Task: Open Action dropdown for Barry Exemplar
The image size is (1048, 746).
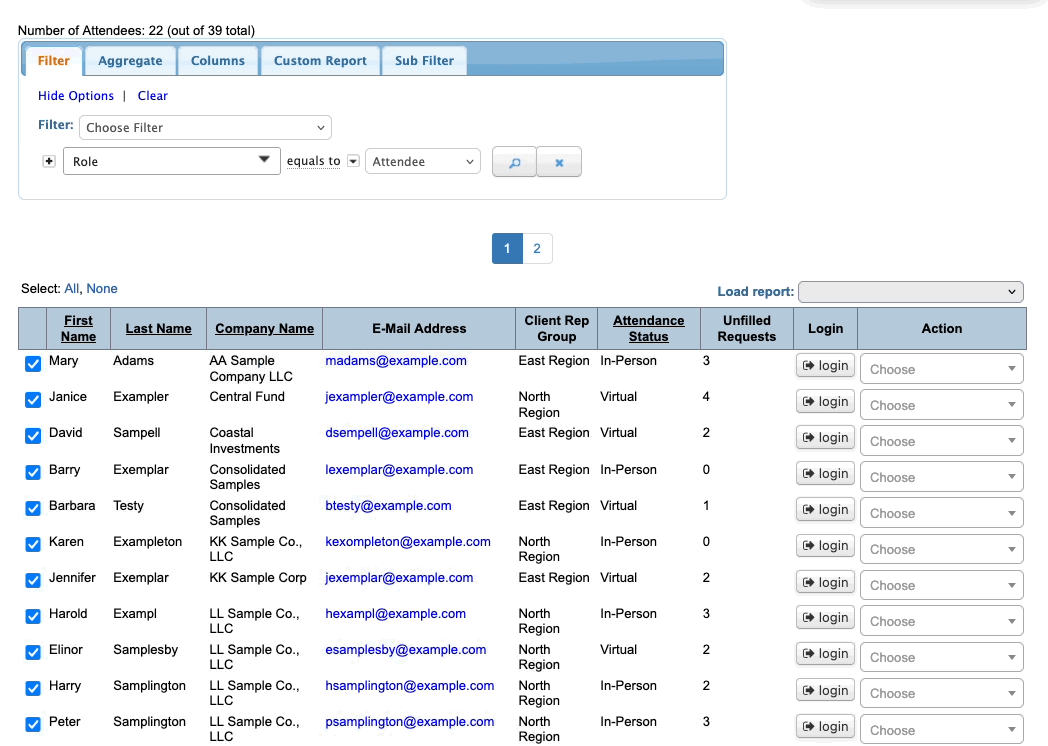Action: (x=941, y=477)
